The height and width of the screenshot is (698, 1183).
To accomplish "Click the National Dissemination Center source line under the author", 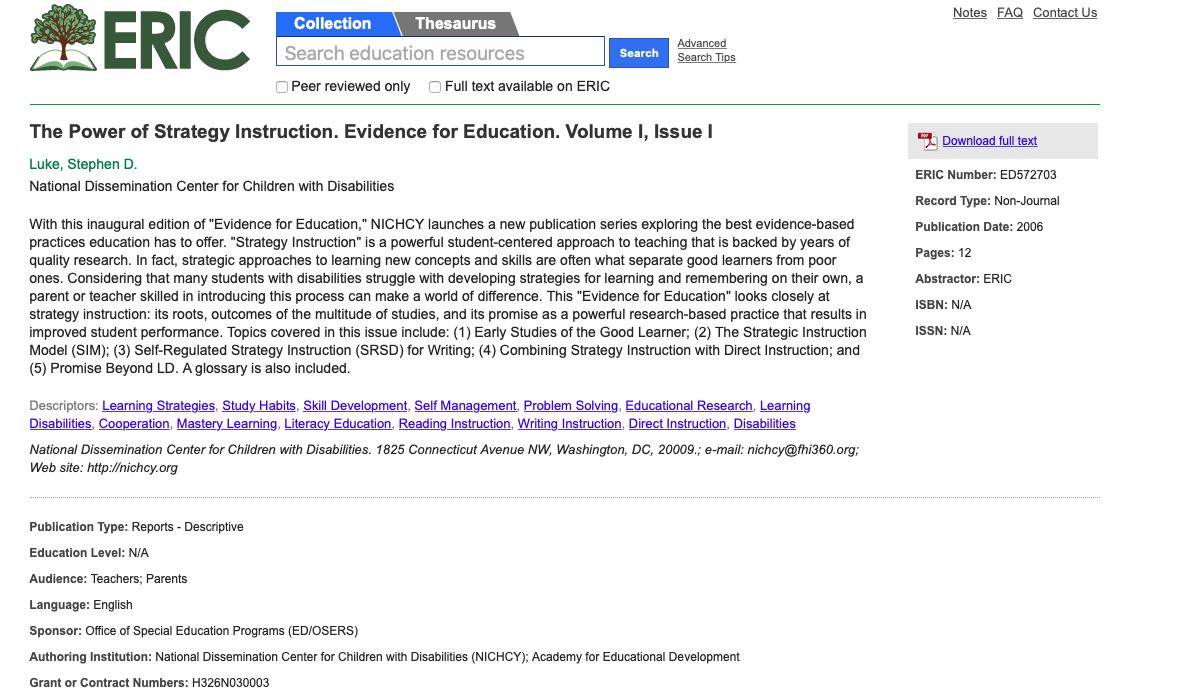I will (x=211, y=186).
